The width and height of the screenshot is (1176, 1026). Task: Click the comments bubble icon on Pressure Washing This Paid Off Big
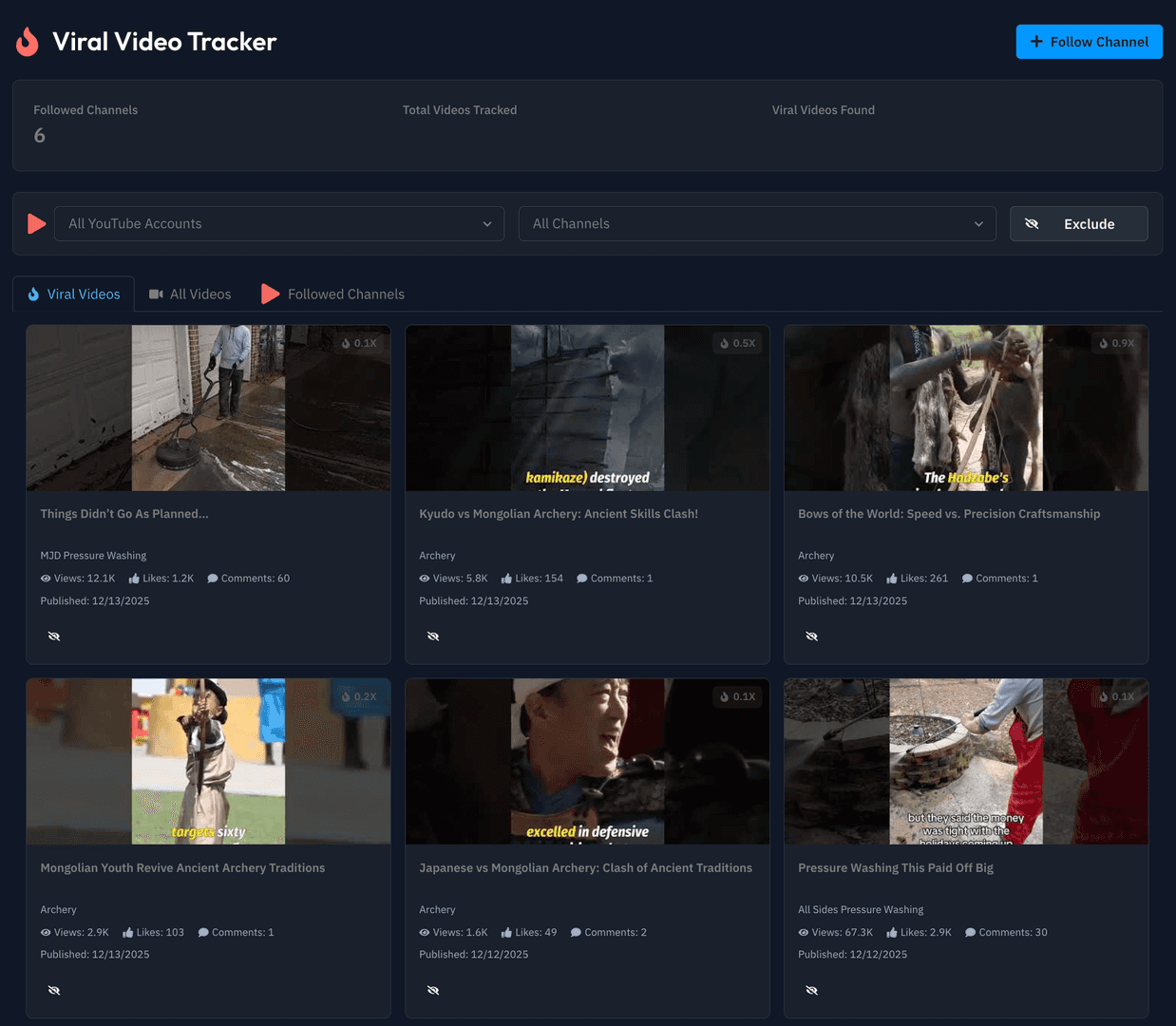(968, 932)
